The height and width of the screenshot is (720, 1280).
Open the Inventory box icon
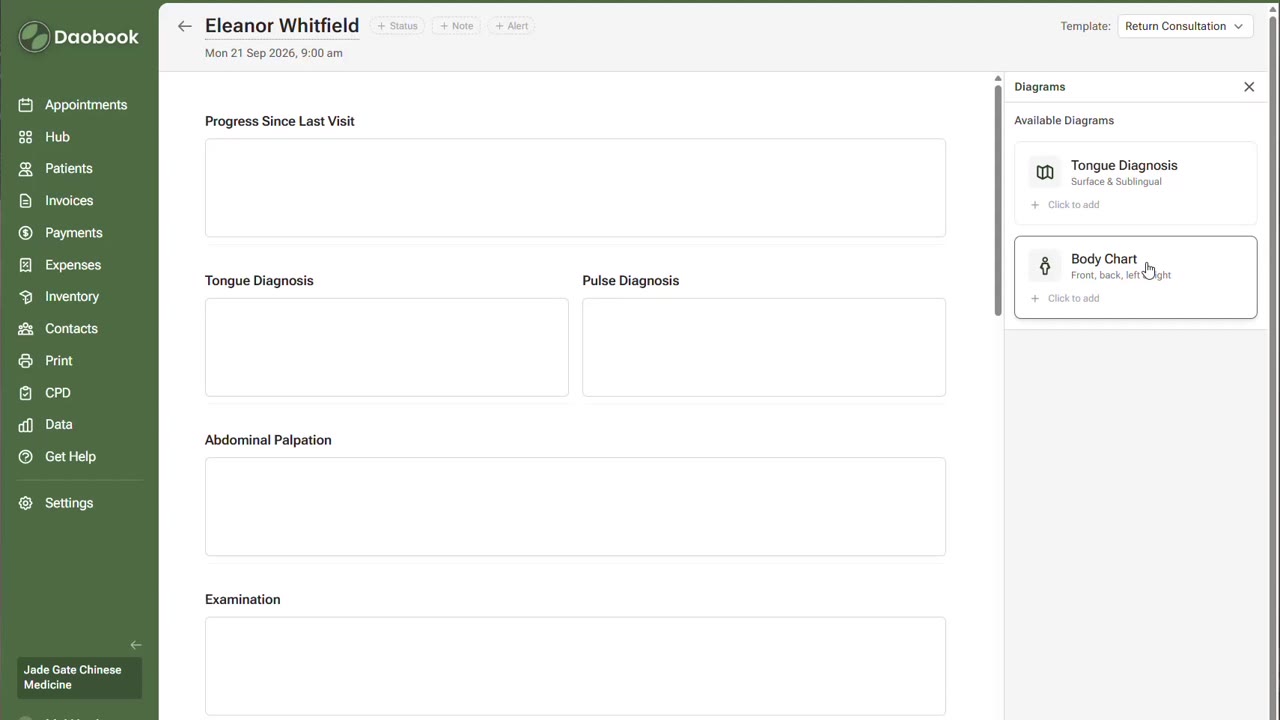[26, 297]
